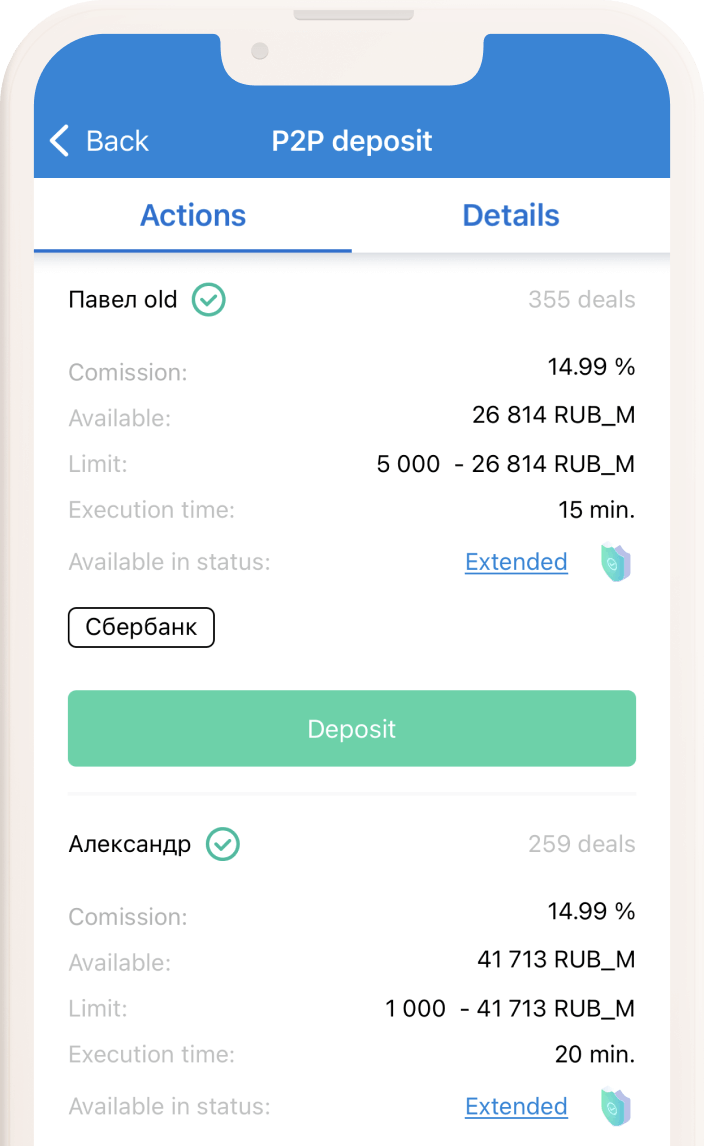Tap the 15 min. execution time value
Viewport: 704px width, 1146px height.
pos(596,510)
